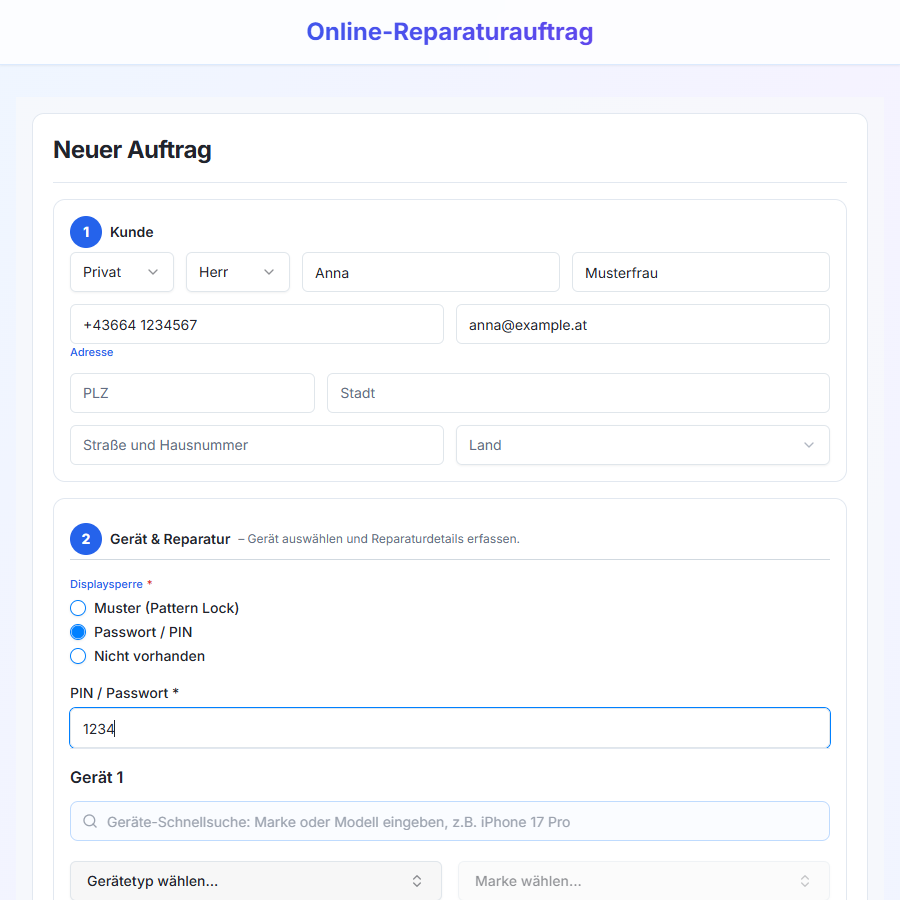
Task: Click the first name field containing Anna
Action: pyautogui.click(x=430, y=272)
